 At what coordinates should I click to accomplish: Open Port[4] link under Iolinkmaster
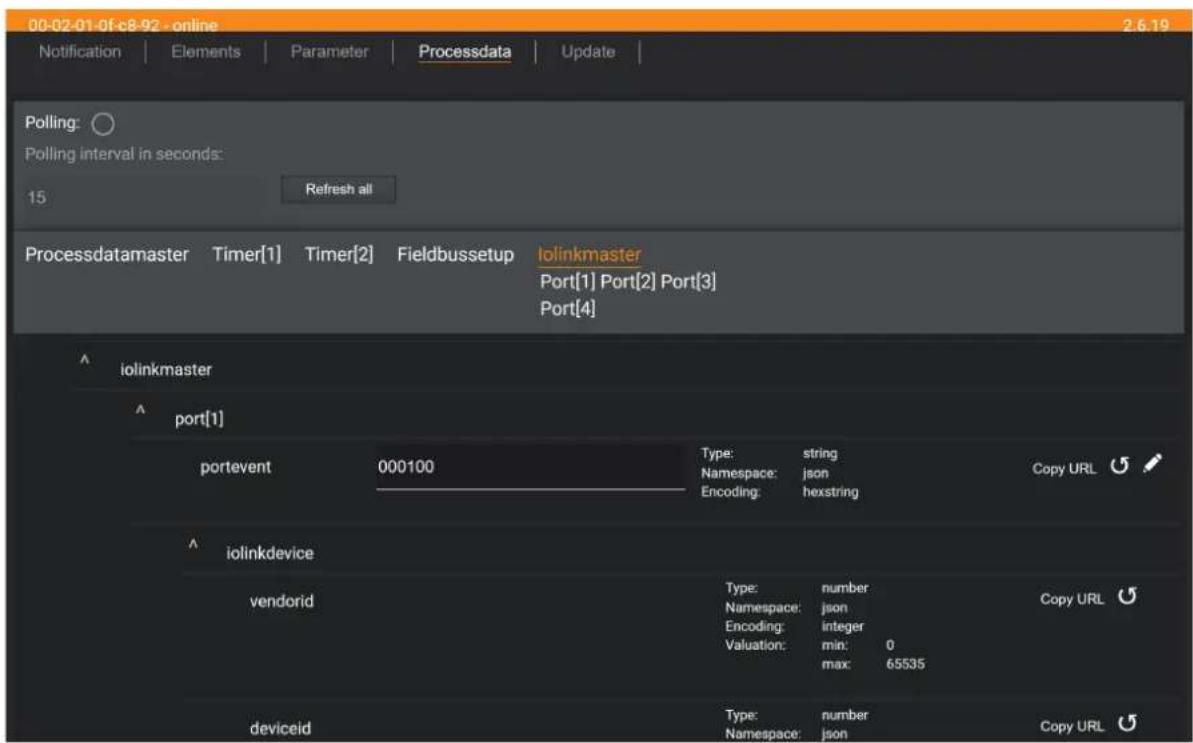pyautogui.click(x=568, y=309)
